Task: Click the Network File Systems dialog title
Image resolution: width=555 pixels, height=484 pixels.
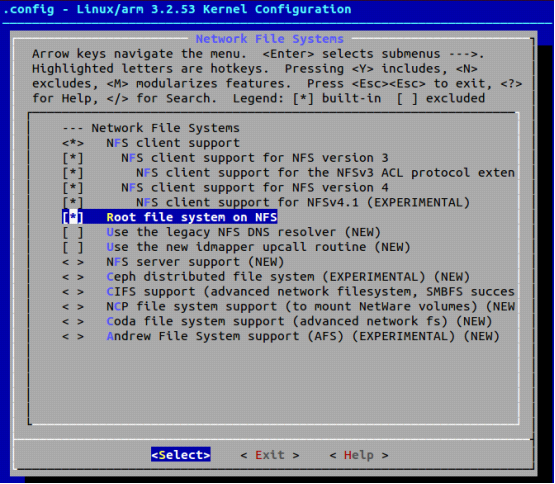Action: pyautogui.click(x=270, y=39)
